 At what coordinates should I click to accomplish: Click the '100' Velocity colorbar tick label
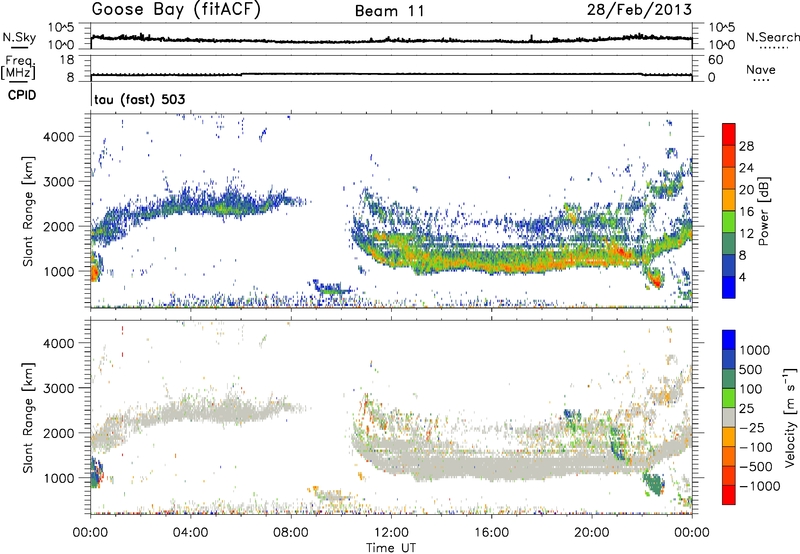pos(750,389)
